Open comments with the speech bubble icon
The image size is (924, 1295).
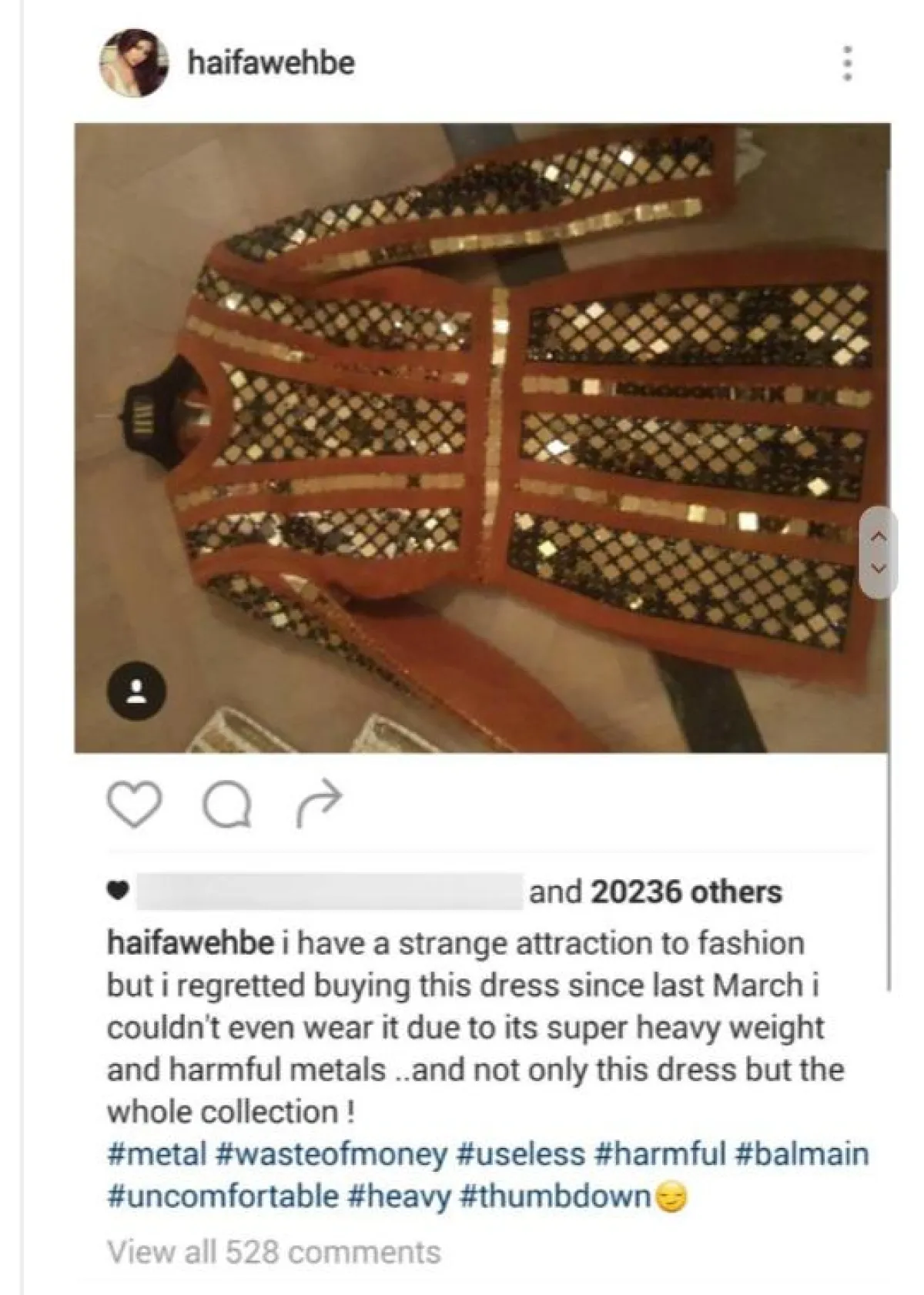pos(227,804)
